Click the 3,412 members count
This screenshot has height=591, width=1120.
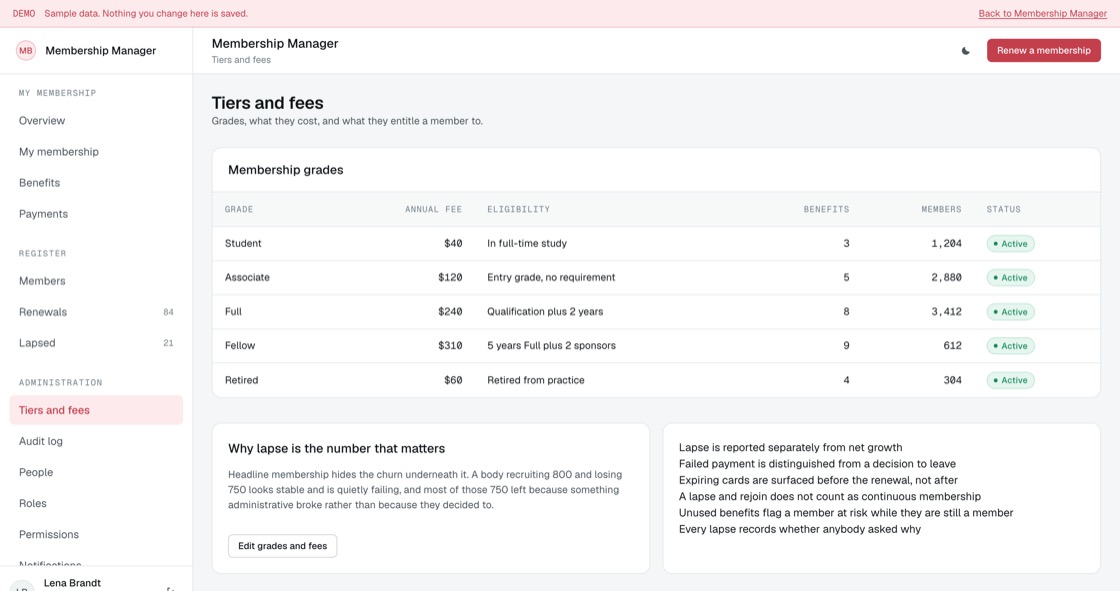[x=946, y=312]
